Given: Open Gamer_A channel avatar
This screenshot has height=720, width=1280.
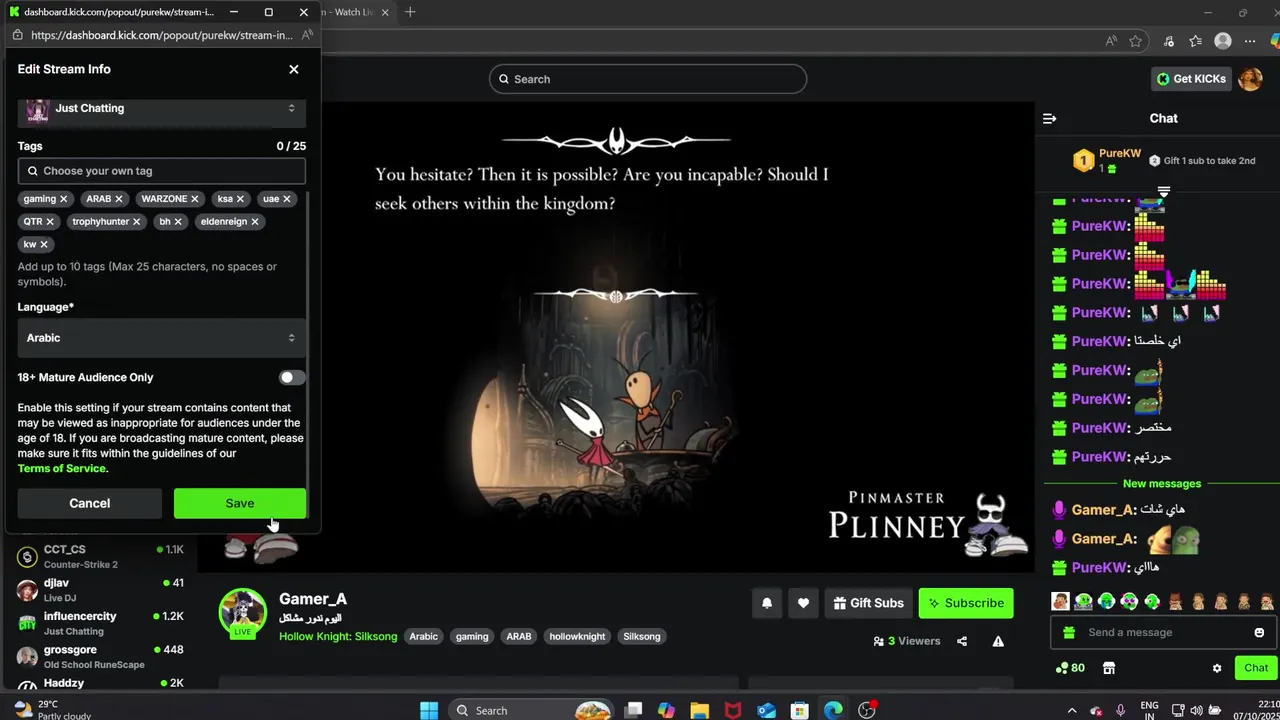Looking at the screenshot, I should (243, 613).
